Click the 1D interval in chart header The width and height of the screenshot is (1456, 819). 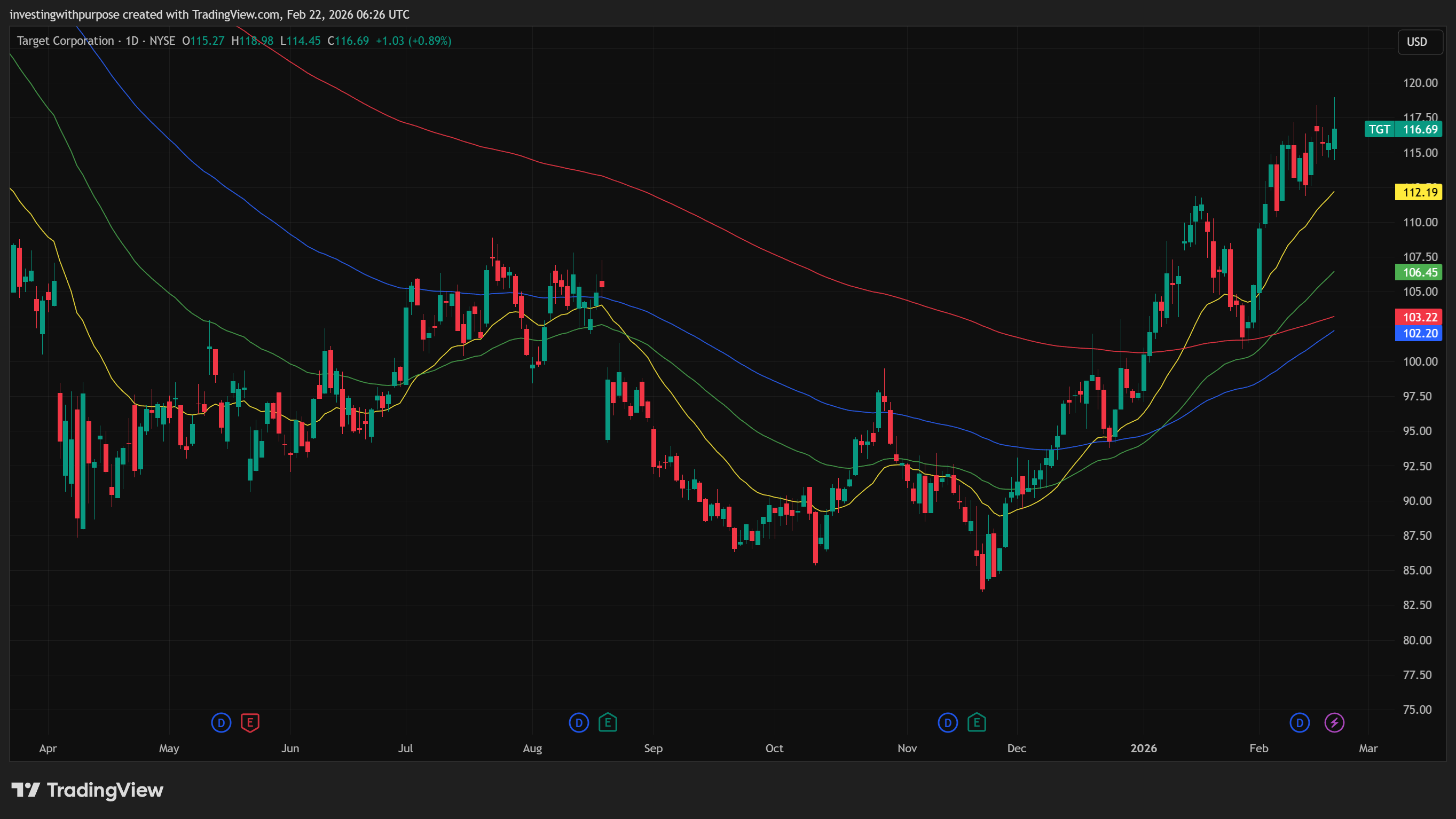132,41
